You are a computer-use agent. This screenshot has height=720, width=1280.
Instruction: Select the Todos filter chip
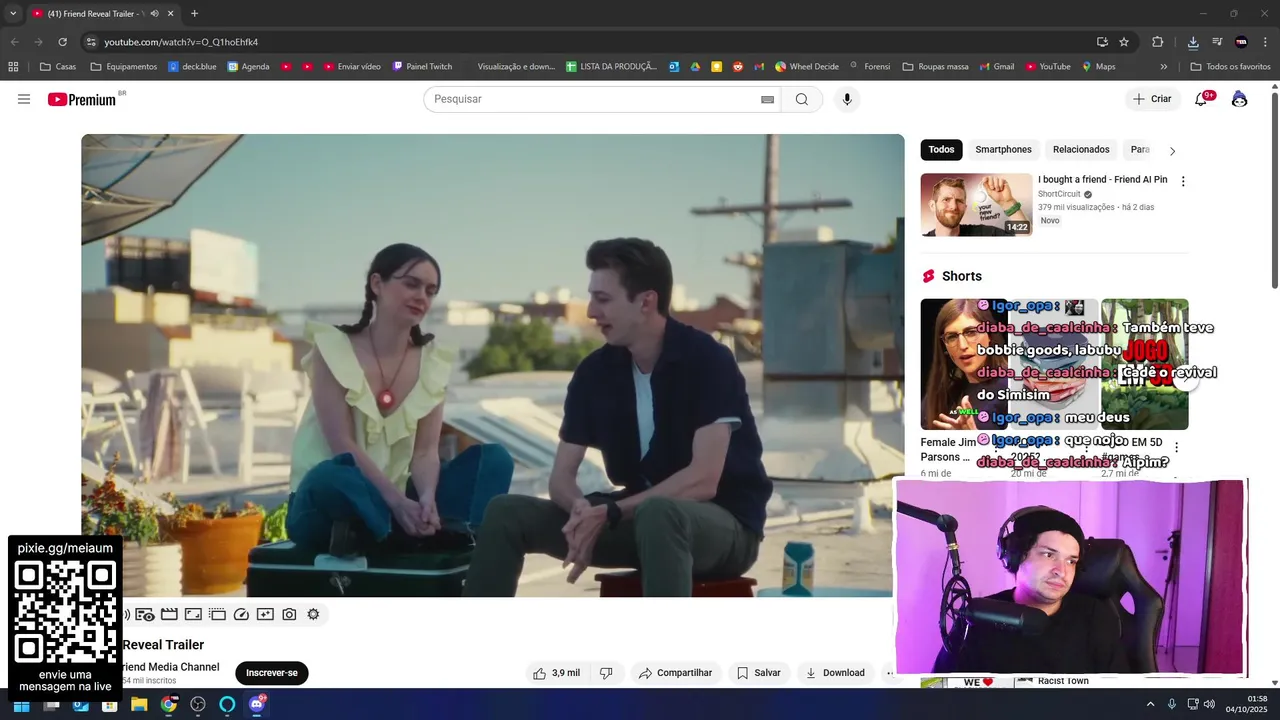pos(941,150)
